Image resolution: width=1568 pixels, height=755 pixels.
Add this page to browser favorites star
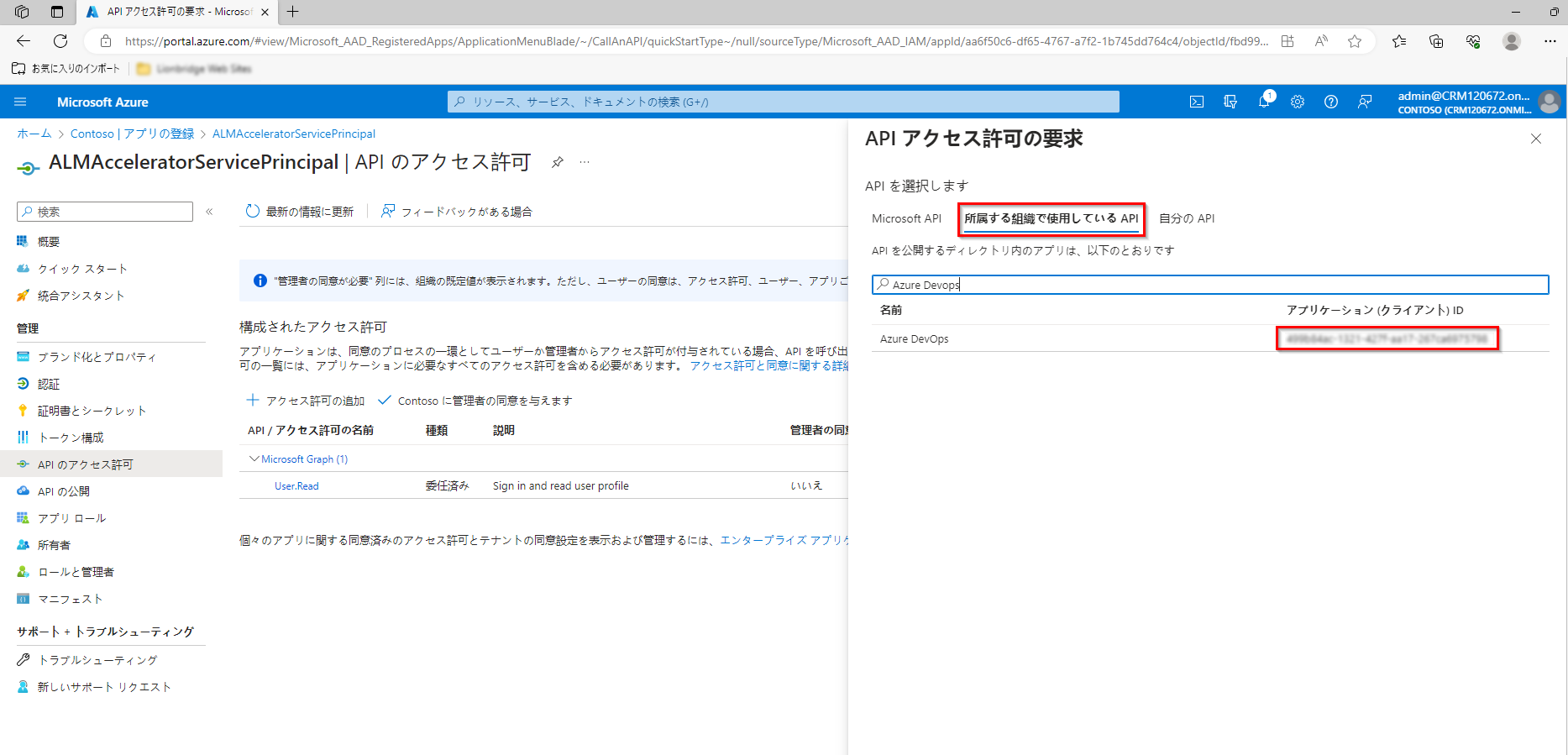[x=1355, y=41]
